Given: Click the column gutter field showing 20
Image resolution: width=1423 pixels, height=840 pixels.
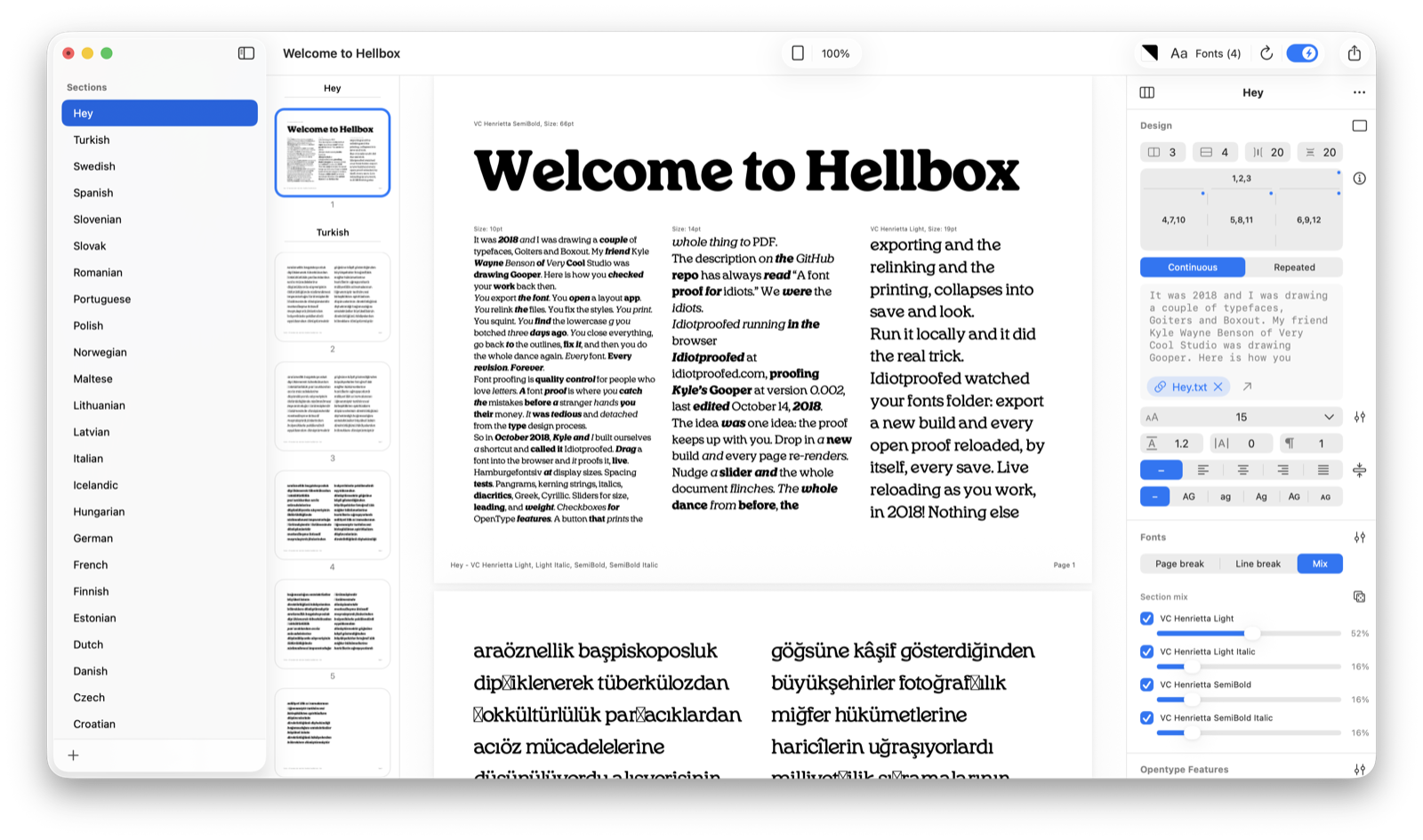Looking at the screenshot, I should click(x=1267, y=152).
